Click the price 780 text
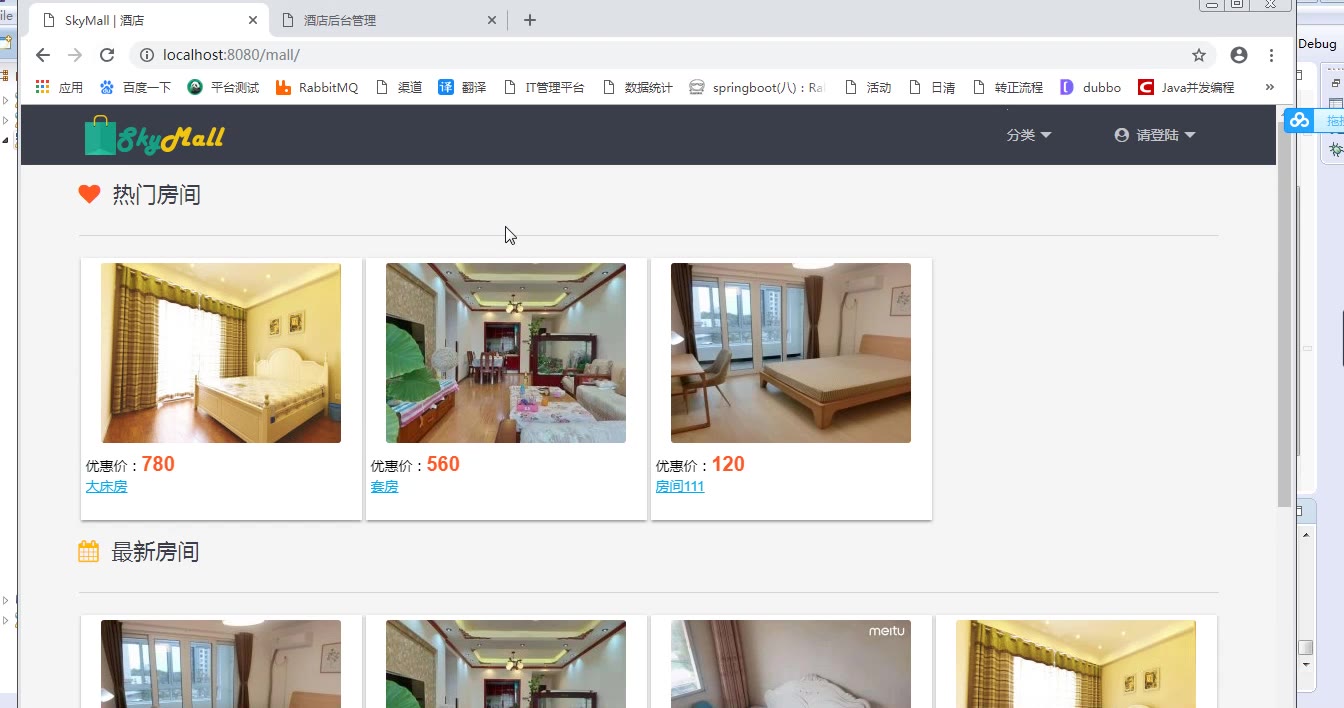This screenshot has height=708, width=1344. 158,464
